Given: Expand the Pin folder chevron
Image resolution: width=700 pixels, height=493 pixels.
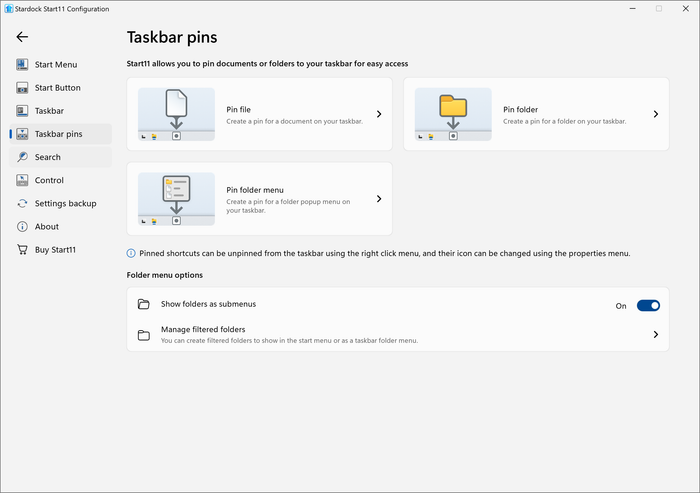Looking at the screenshot, I should click(656, 114).
